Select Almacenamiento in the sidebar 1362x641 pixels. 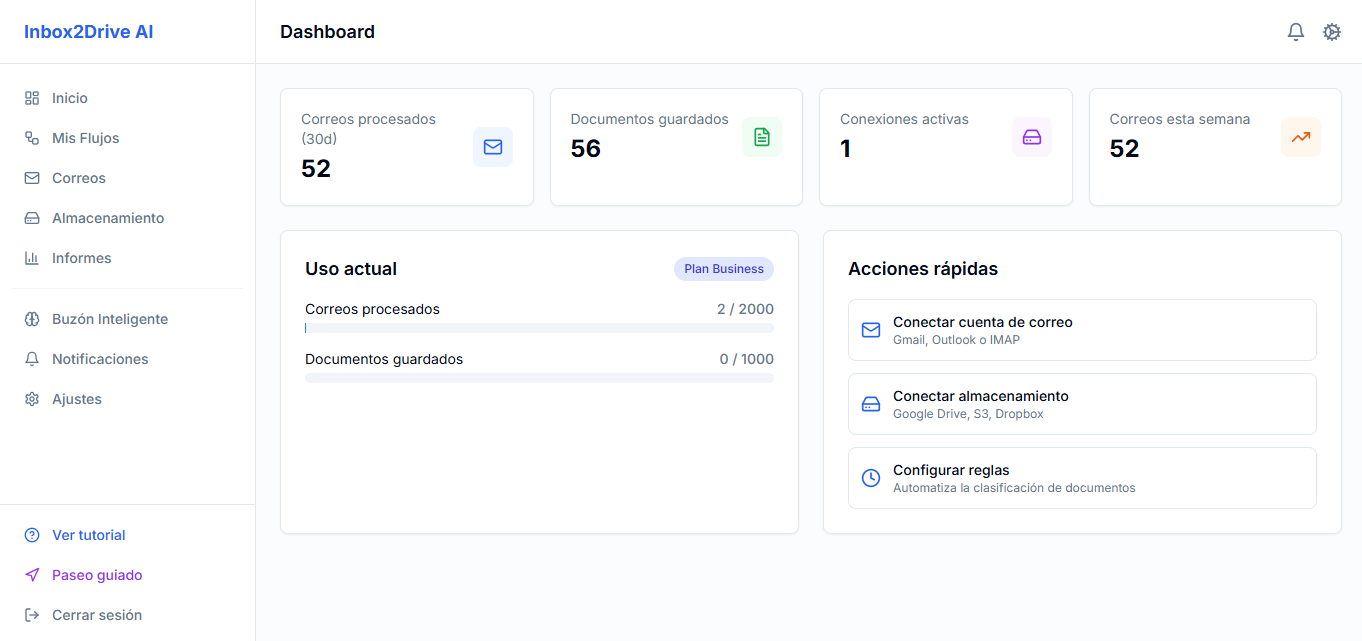click(108, 217)
